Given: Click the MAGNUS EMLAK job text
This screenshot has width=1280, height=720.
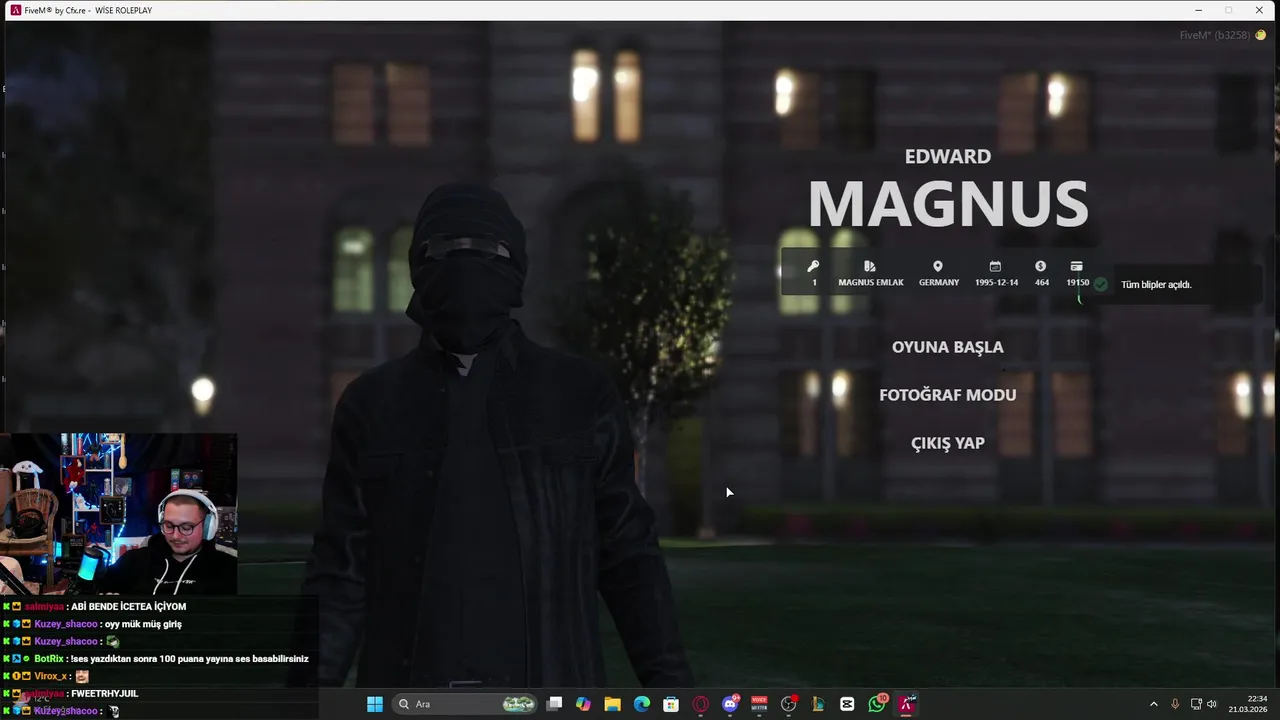Looking at the screenshot, I should [x=871, y=283].
